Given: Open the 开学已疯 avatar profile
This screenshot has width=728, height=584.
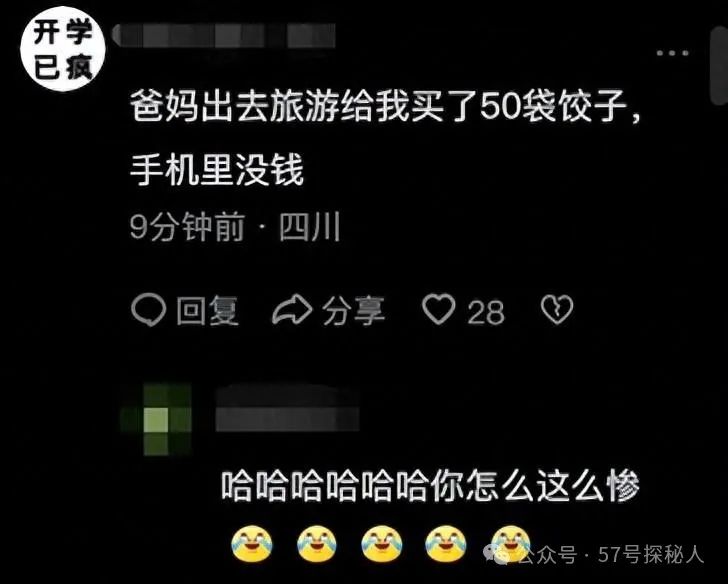Looking at the screenshot, I should point(63,49).
